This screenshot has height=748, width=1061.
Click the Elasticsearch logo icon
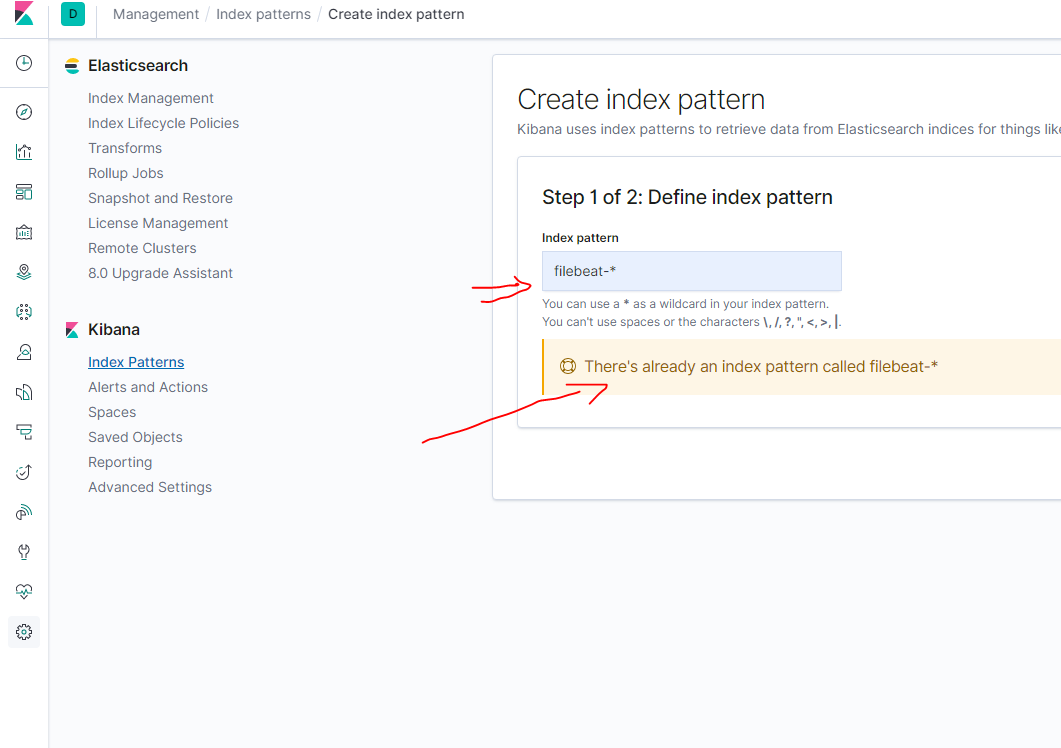pos(72,66)
